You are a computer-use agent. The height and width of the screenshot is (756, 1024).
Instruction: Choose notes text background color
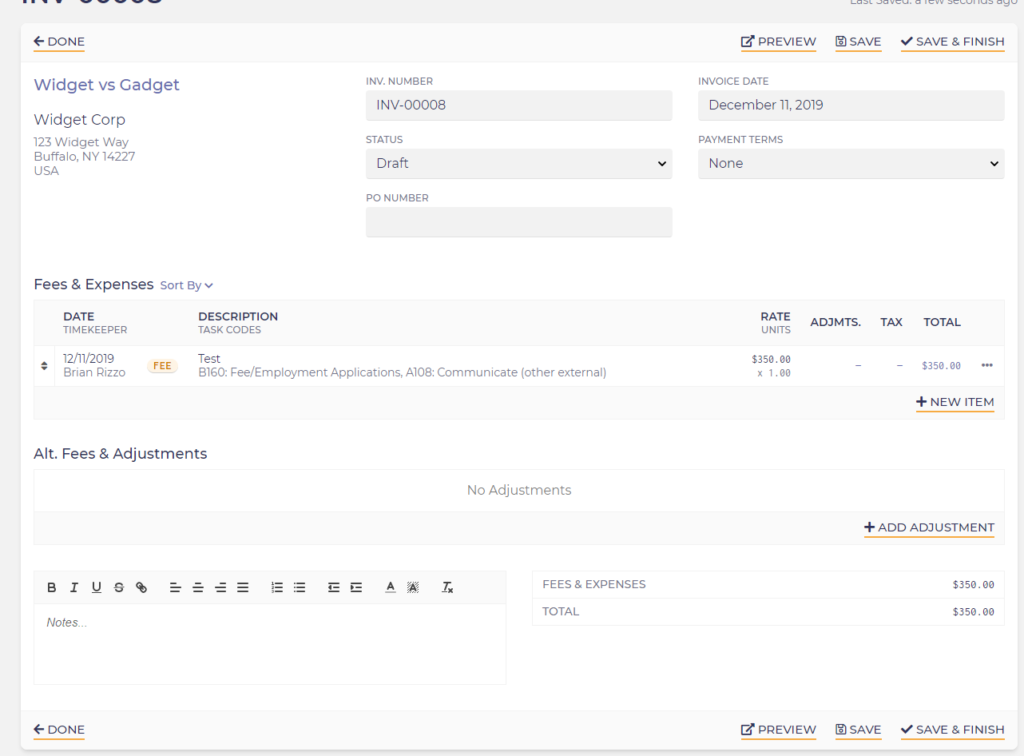(413, 588)
